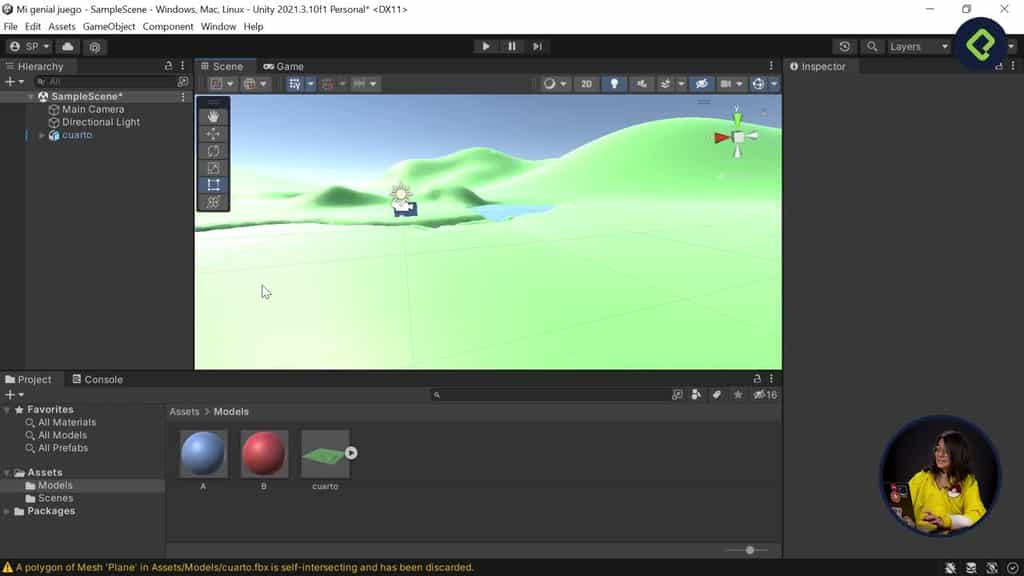Image resolution: width=1024 pixels, height=576 pixels.
Task: Activate the Rect Transform tool
Action: click(x=212, y=185)
